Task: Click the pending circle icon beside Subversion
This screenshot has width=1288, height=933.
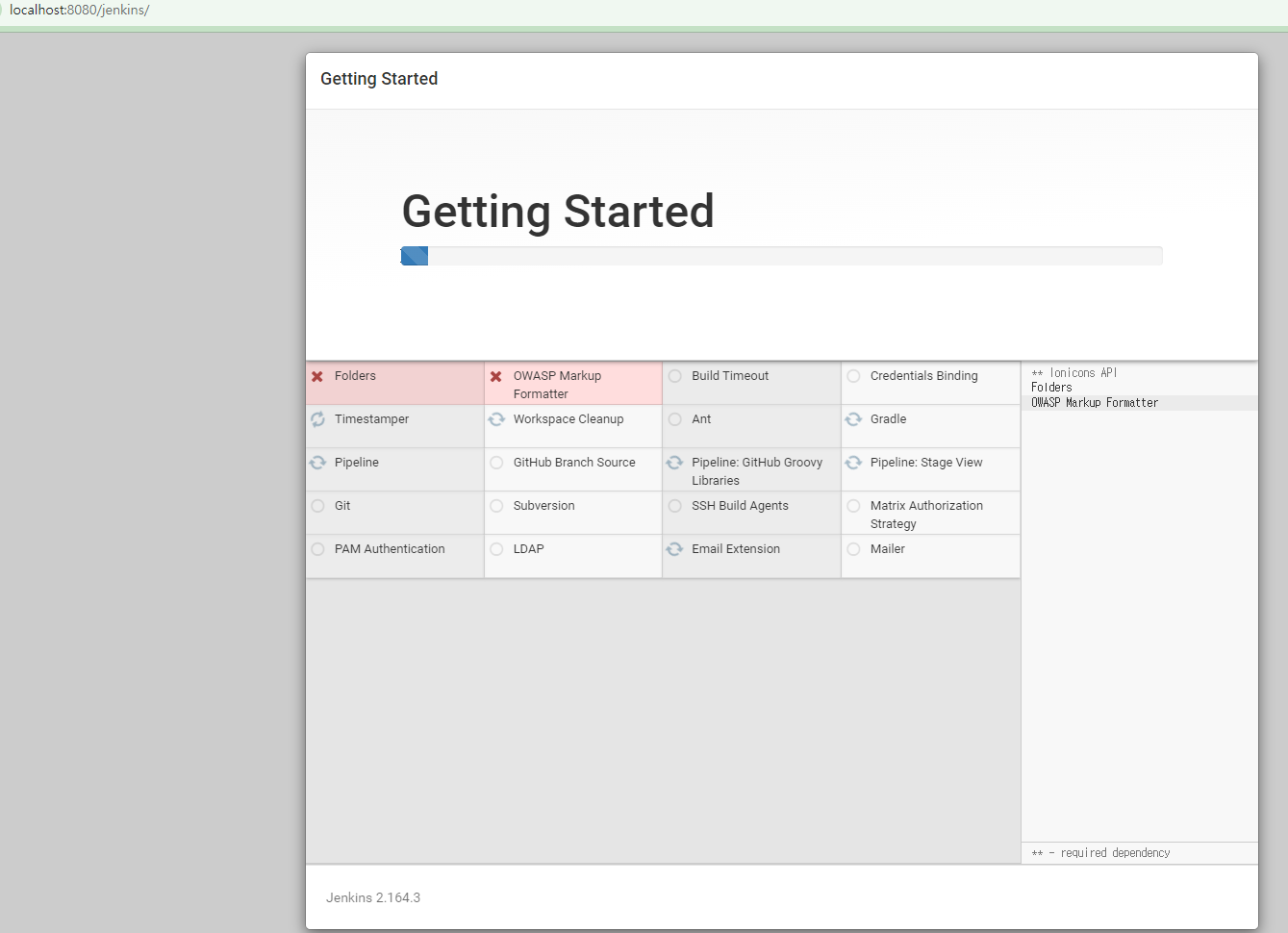Action: [x=496, y=506]
